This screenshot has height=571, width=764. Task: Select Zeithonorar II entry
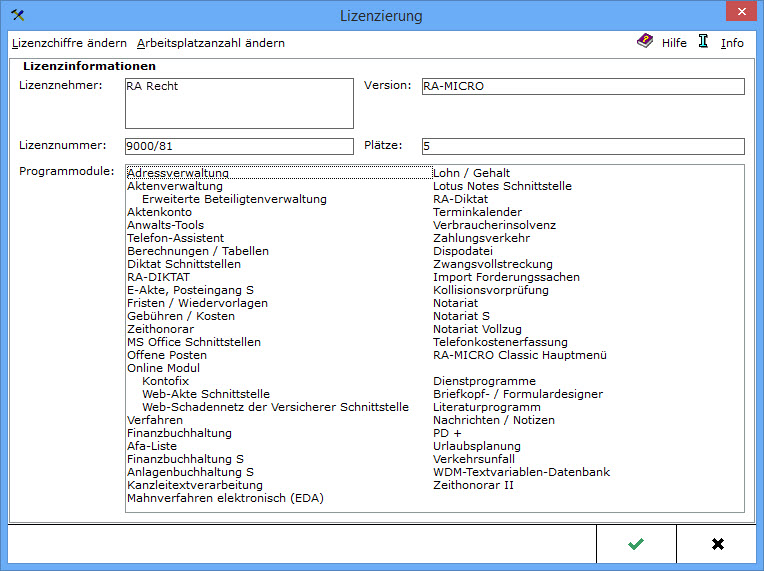pos(474,485)
